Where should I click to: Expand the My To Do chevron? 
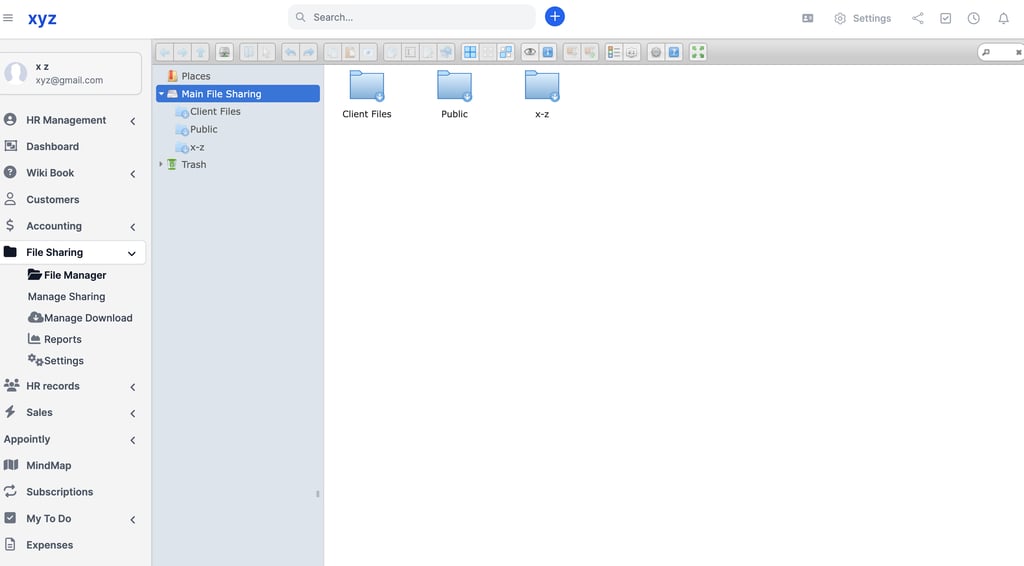[x=133, y=520]
